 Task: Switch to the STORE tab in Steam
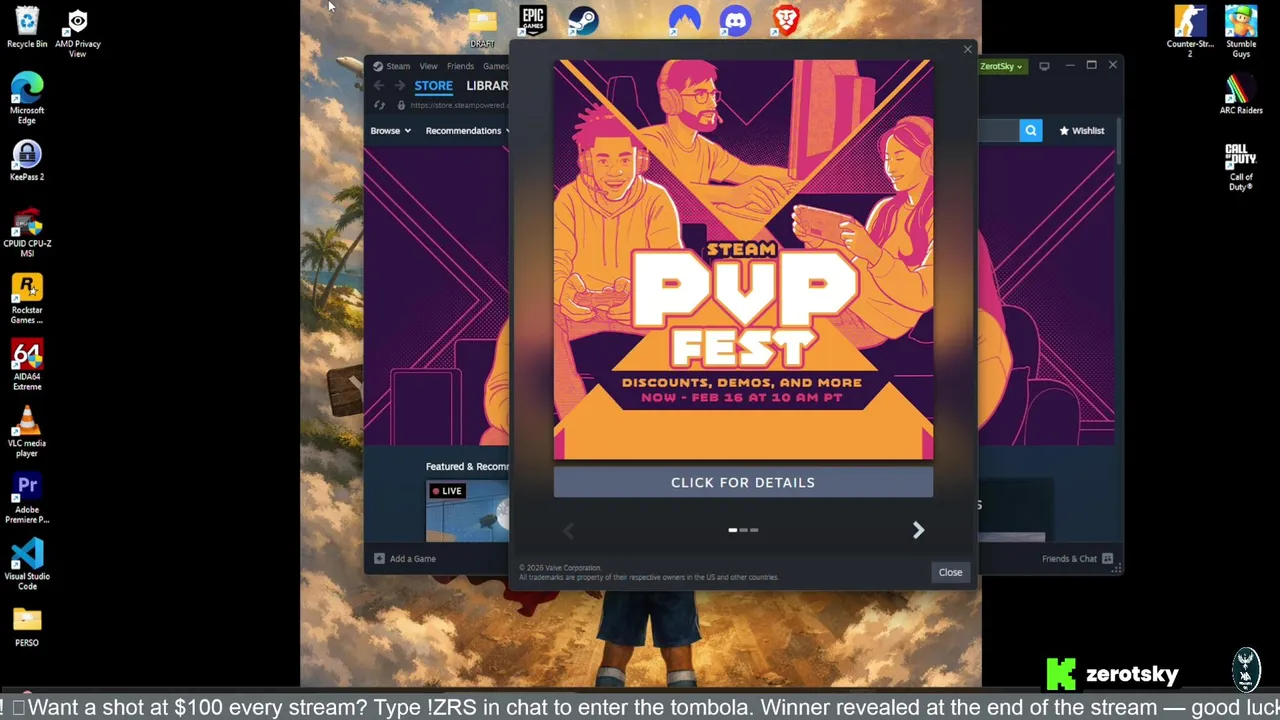[433, 86]
